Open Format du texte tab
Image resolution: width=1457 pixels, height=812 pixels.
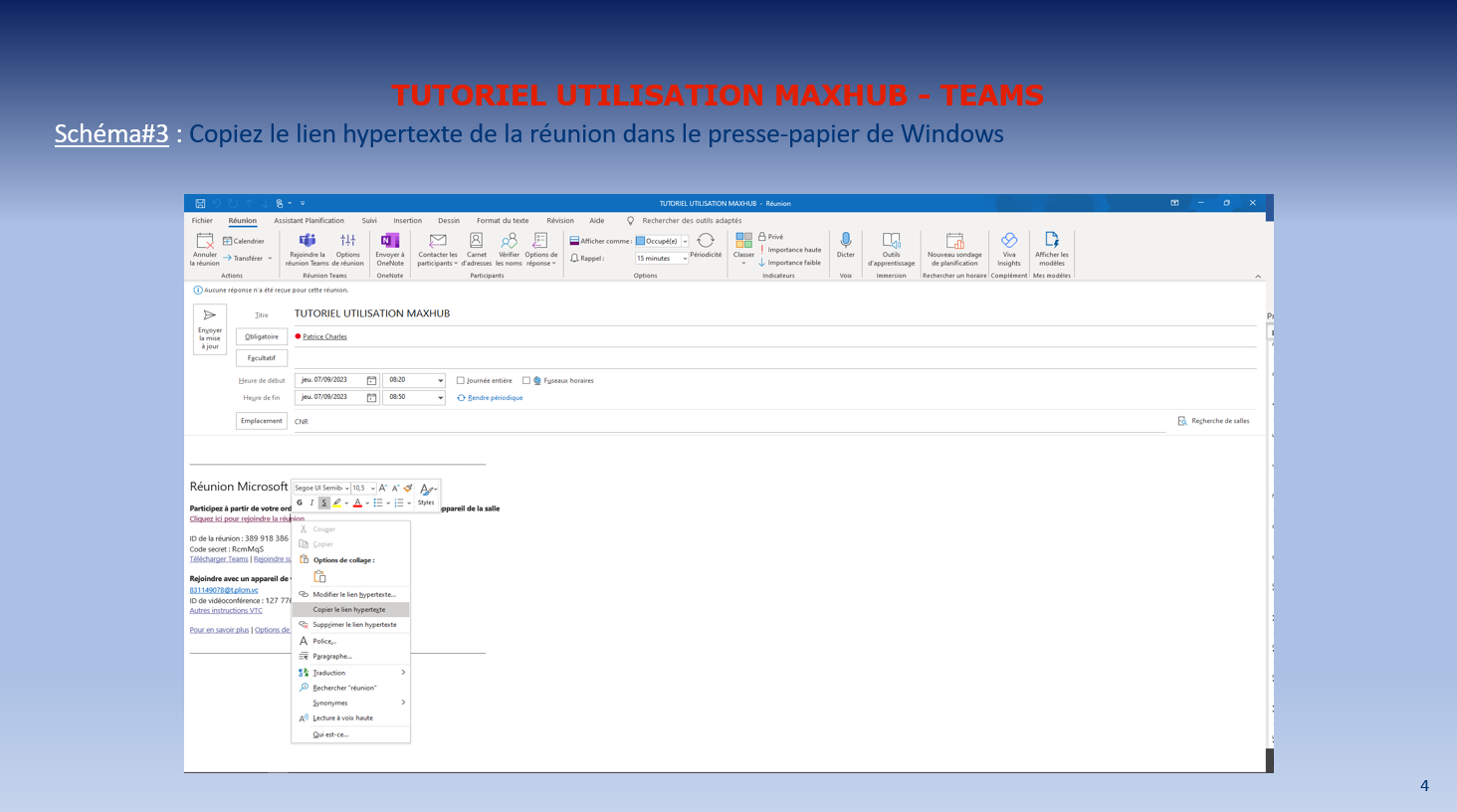(x=503, y=221)
